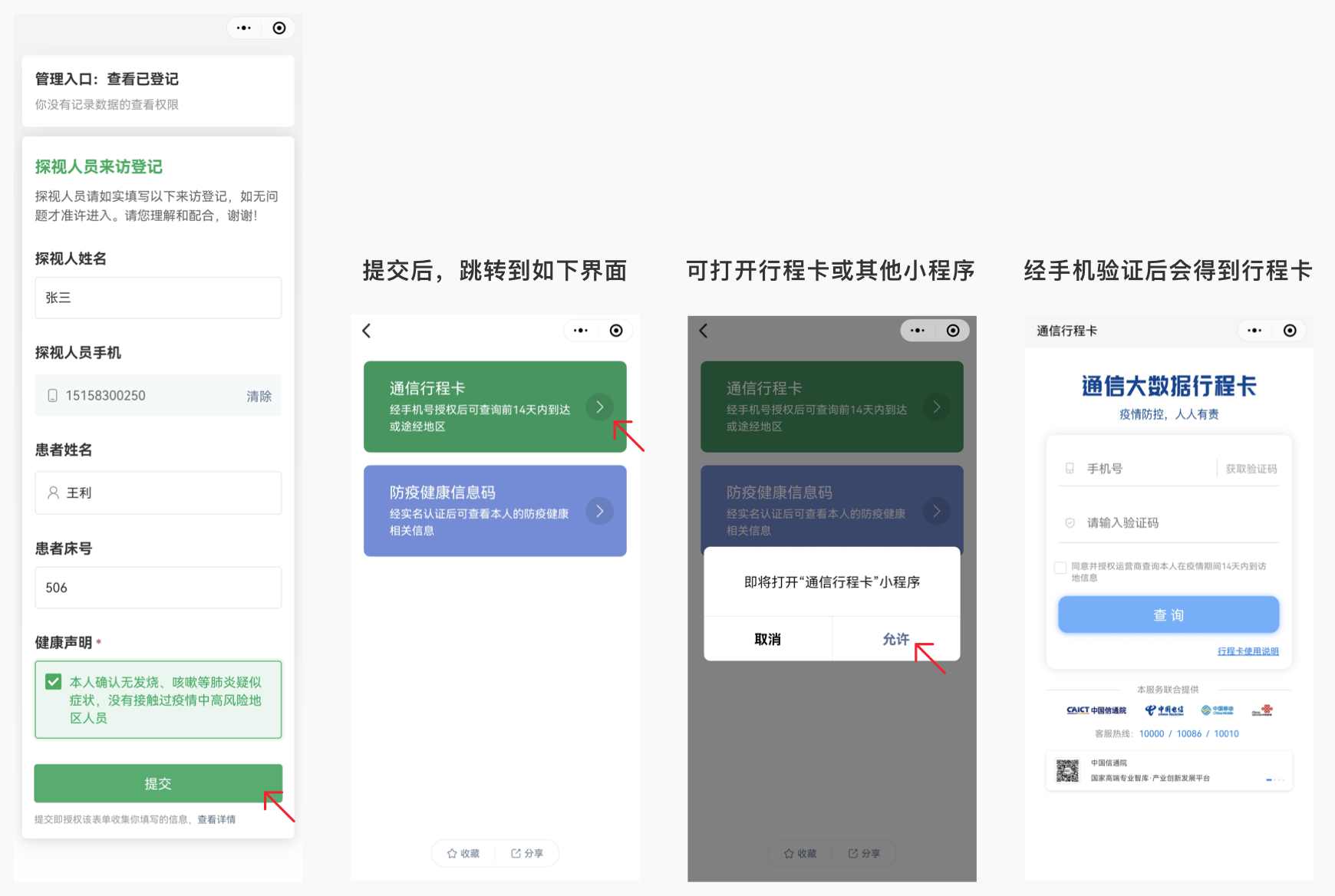Tap 获取验证码 beside the 手机号 field
Screen dimensions: 1335x896
[1251, 469]
